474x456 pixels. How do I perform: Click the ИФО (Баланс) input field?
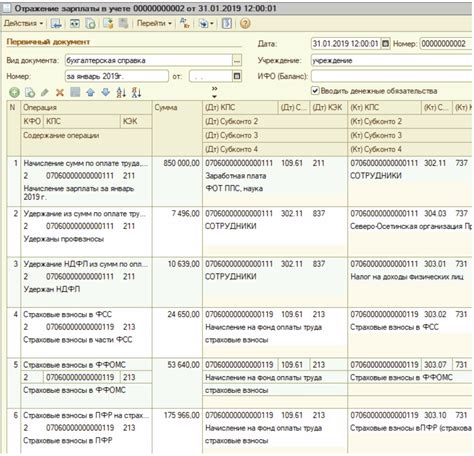tap(391, 76)
